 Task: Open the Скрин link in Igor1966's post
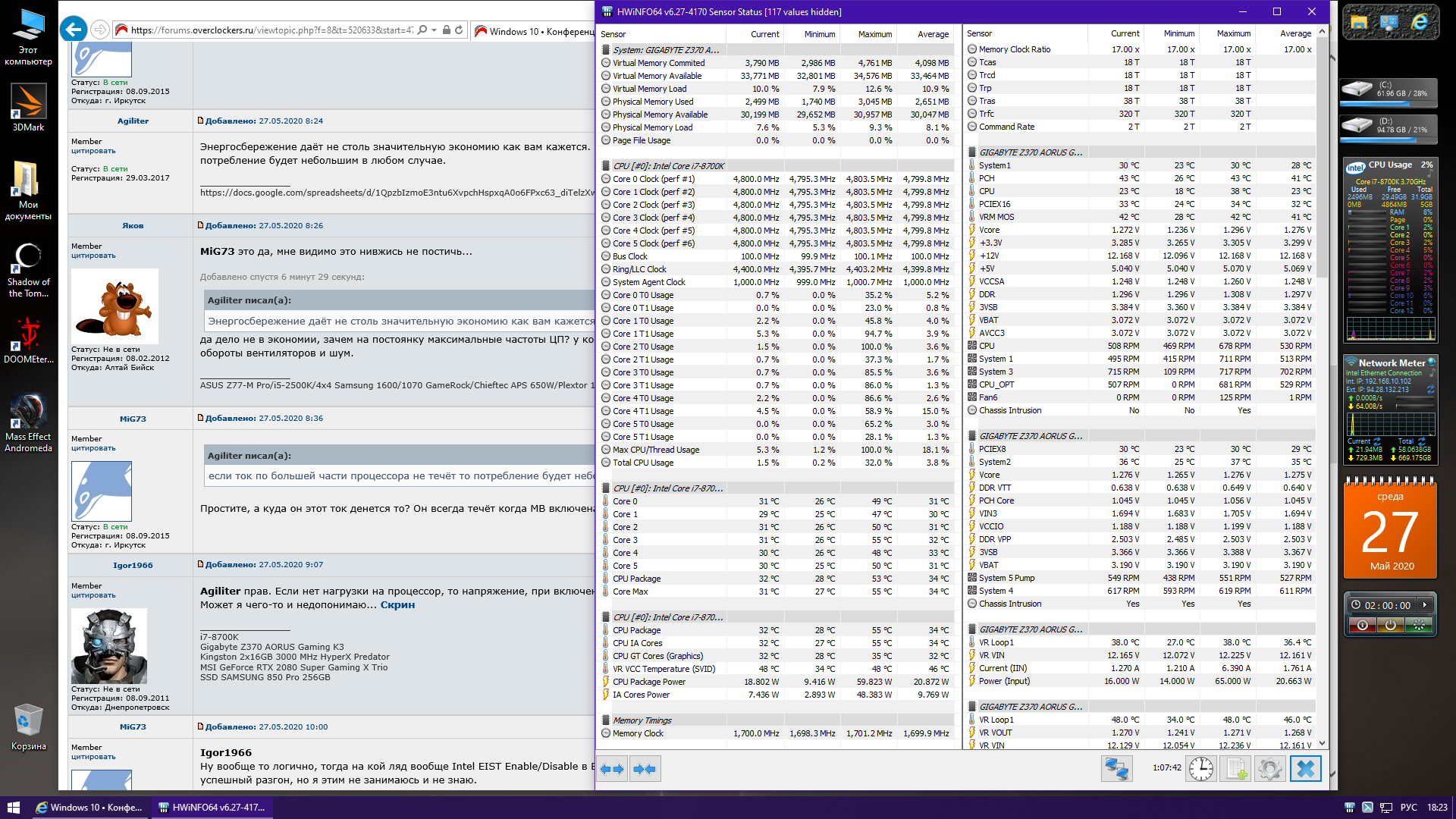pos(397,604)
